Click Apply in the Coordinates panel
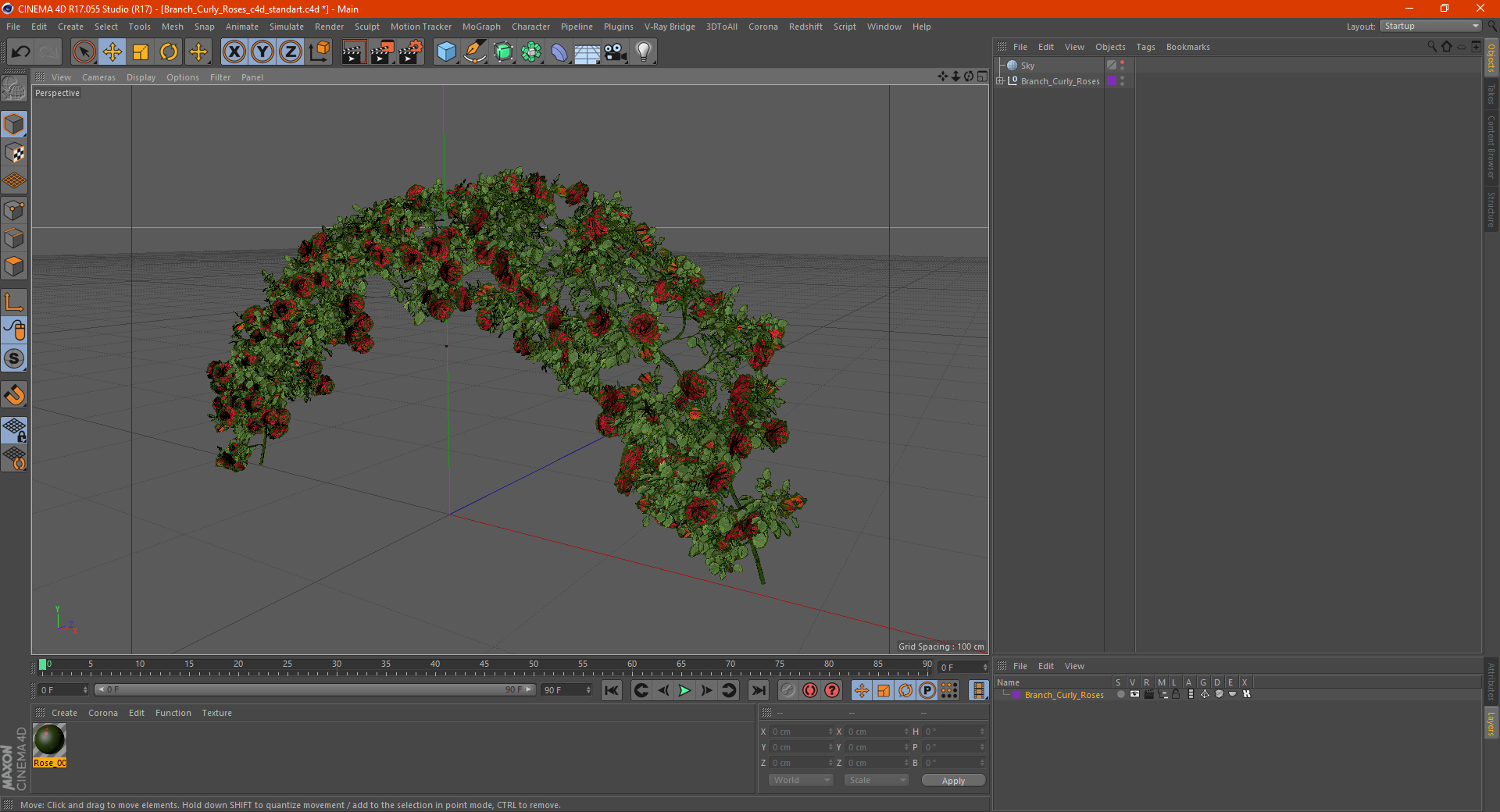This screenshot has width=1500, height=812. click(x=953, y=781)
